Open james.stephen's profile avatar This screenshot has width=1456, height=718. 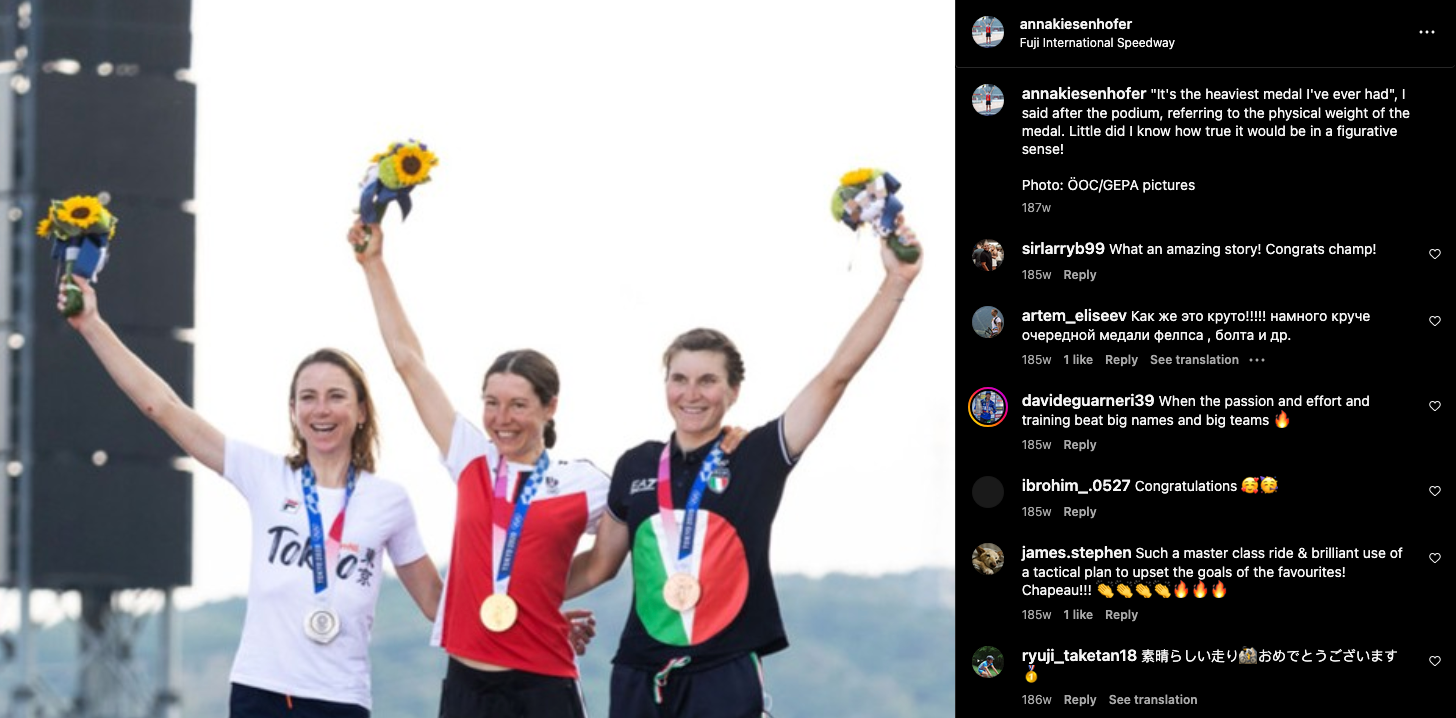(x=988, y=558)
